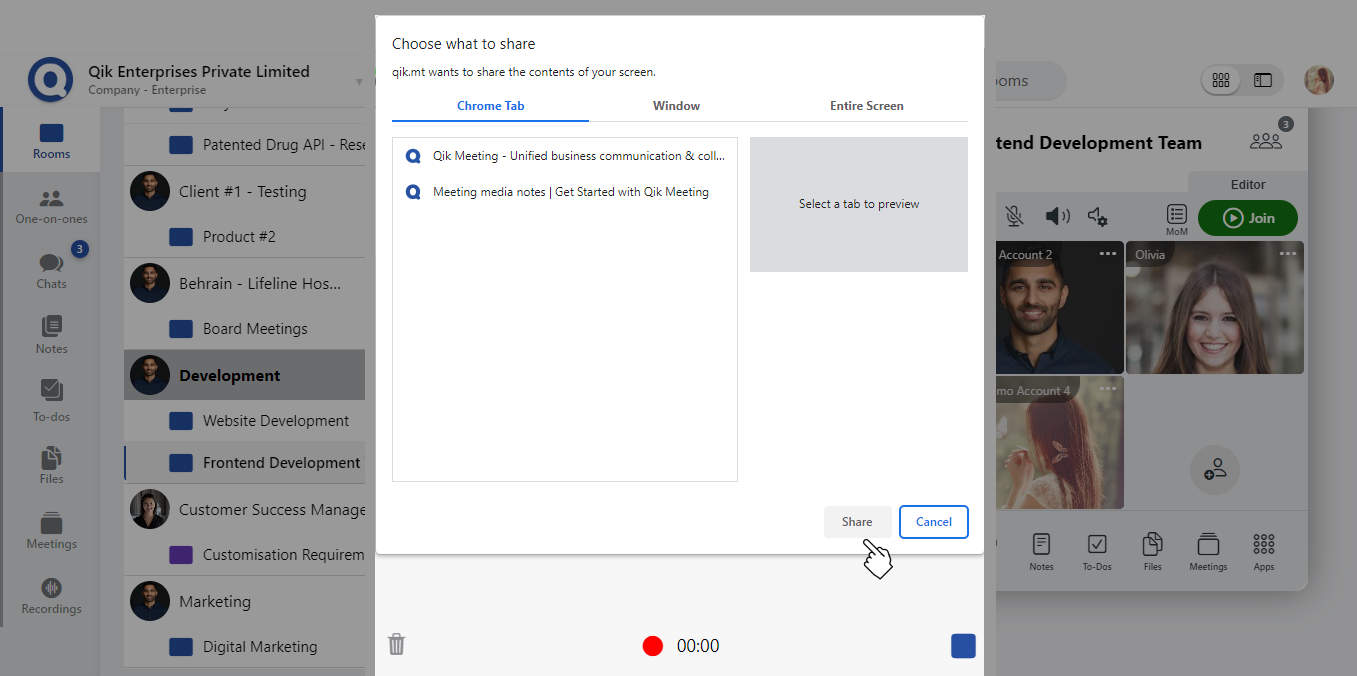This screenshot has height=676, width=1357.
Task: Switch to side panel layout view
Action: [1263, 81]
